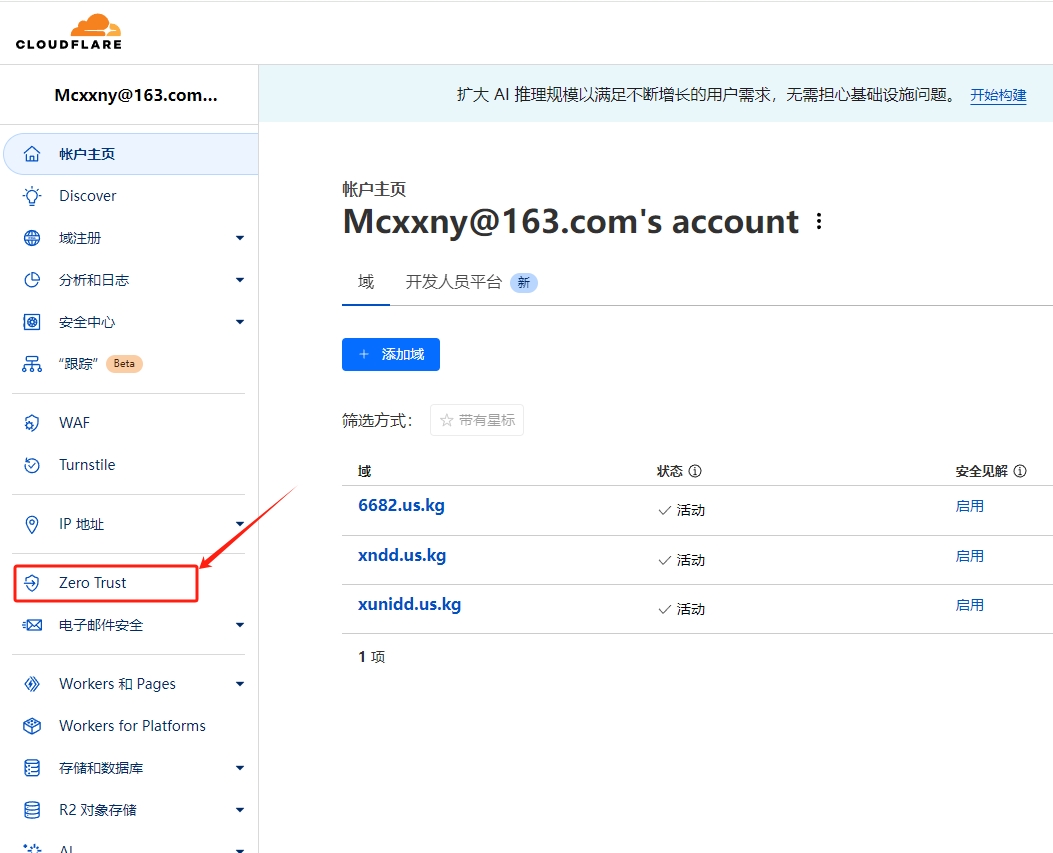
Task: Click the 活动 status of xndd.us.kg
Action: coord(682,560)
